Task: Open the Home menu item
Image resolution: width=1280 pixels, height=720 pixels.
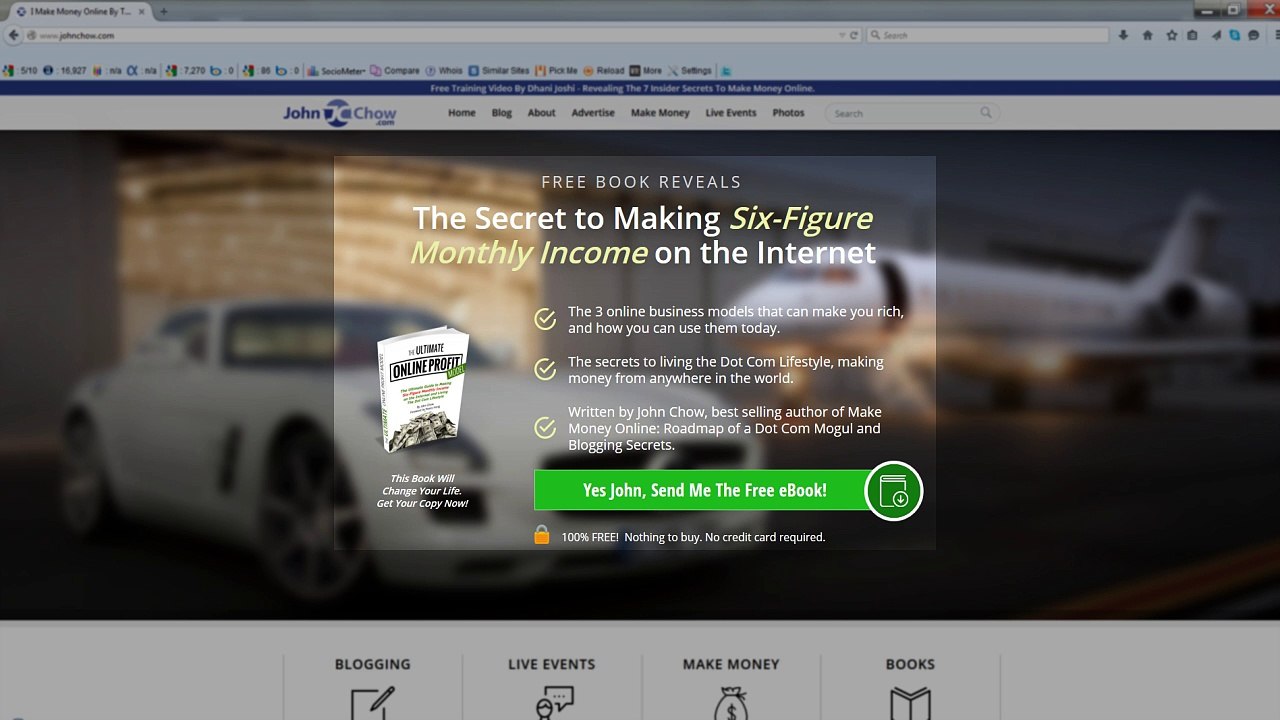Action: tap(462, 113)
